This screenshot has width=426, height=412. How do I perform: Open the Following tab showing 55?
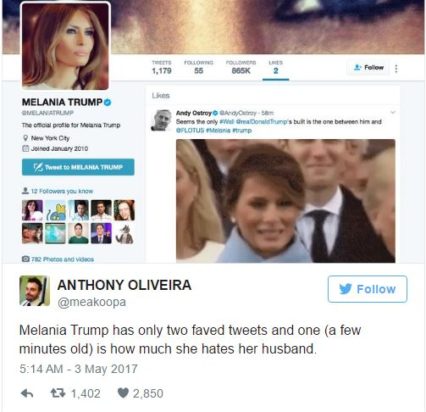point(199,67)
